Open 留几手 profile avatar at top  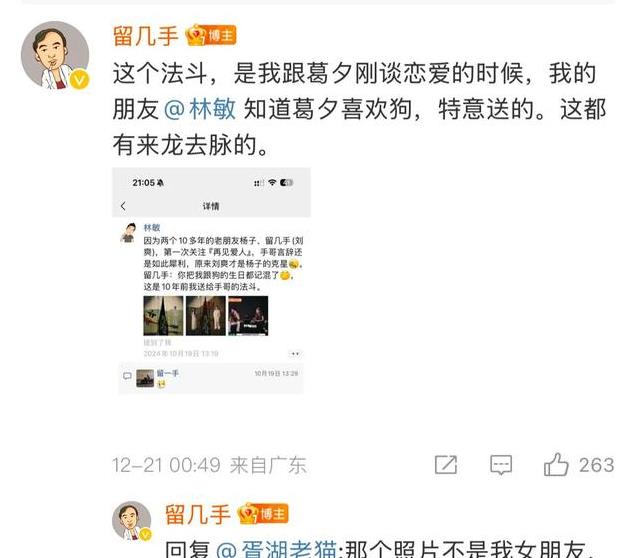55,55
